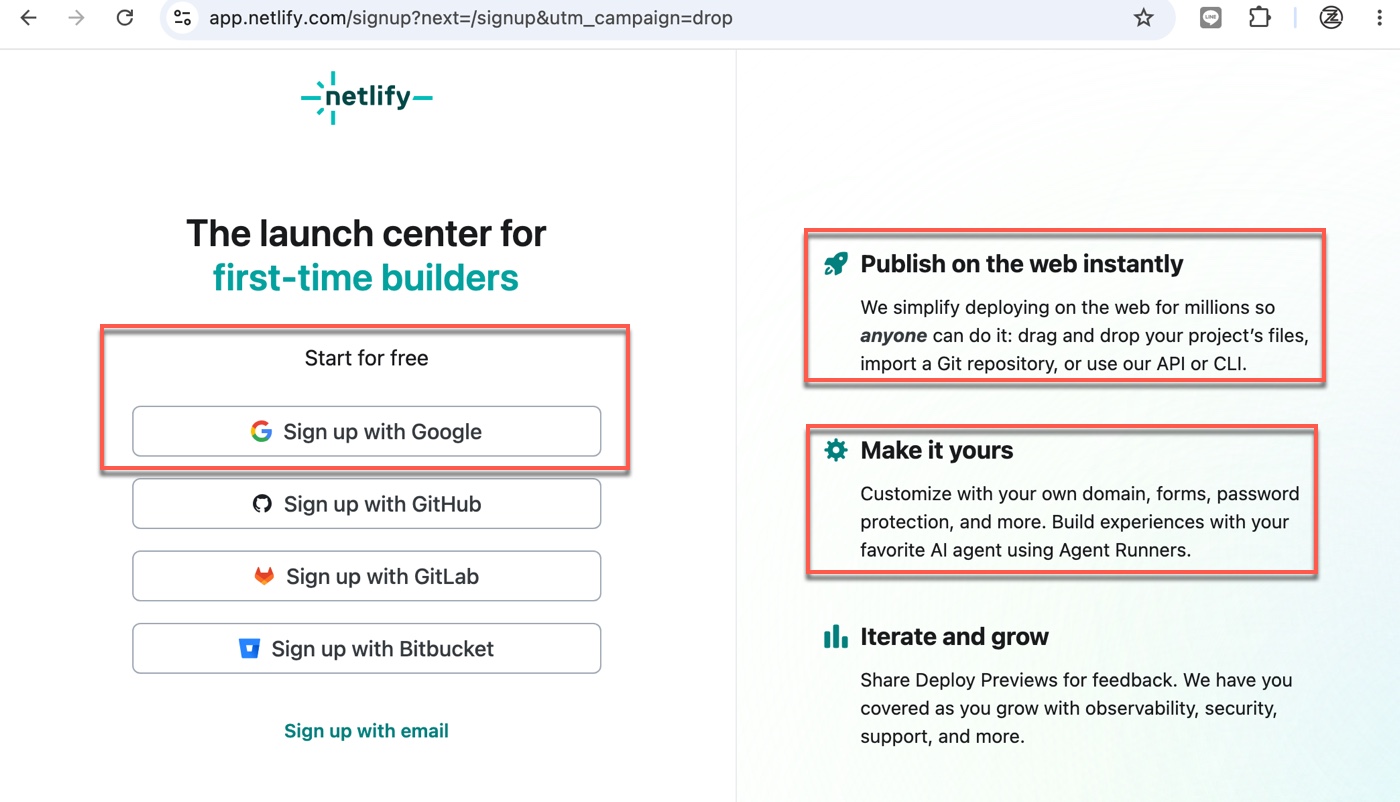
Task: Open the browser extensions puzzle icon
Action: [1260, 18]
